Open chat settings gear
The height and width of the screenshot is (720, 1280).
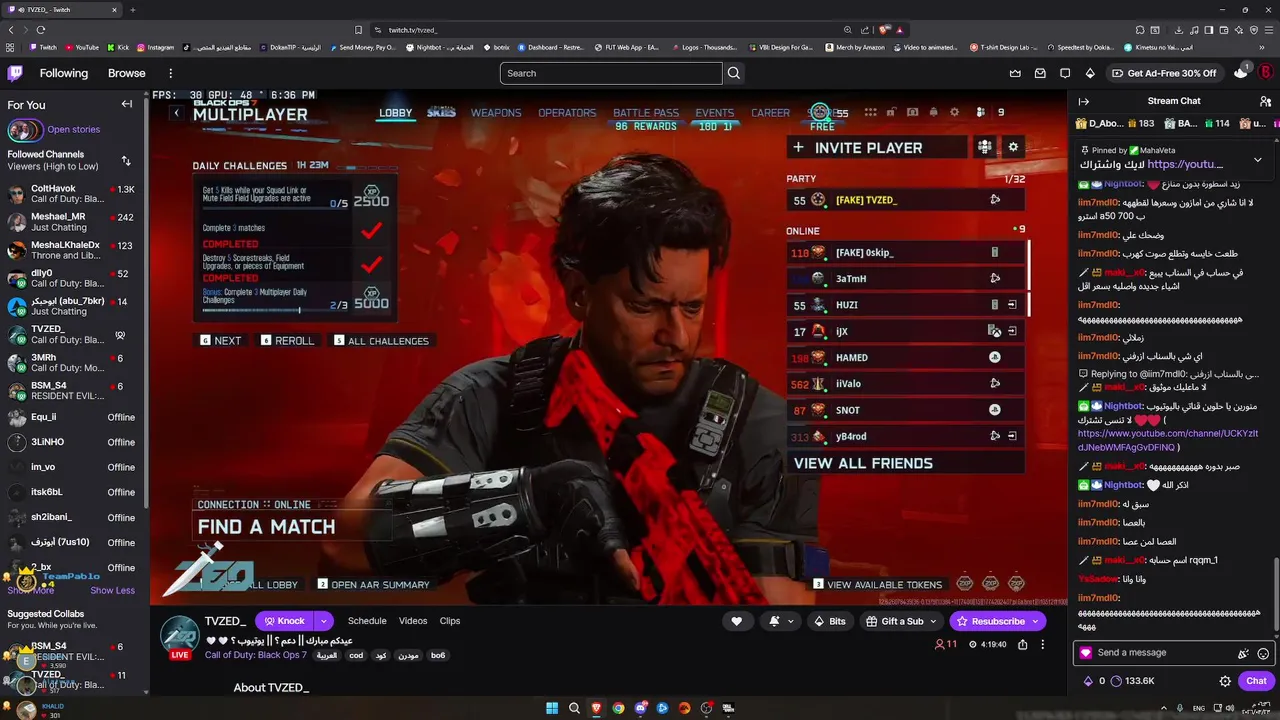pos(1225,681)
